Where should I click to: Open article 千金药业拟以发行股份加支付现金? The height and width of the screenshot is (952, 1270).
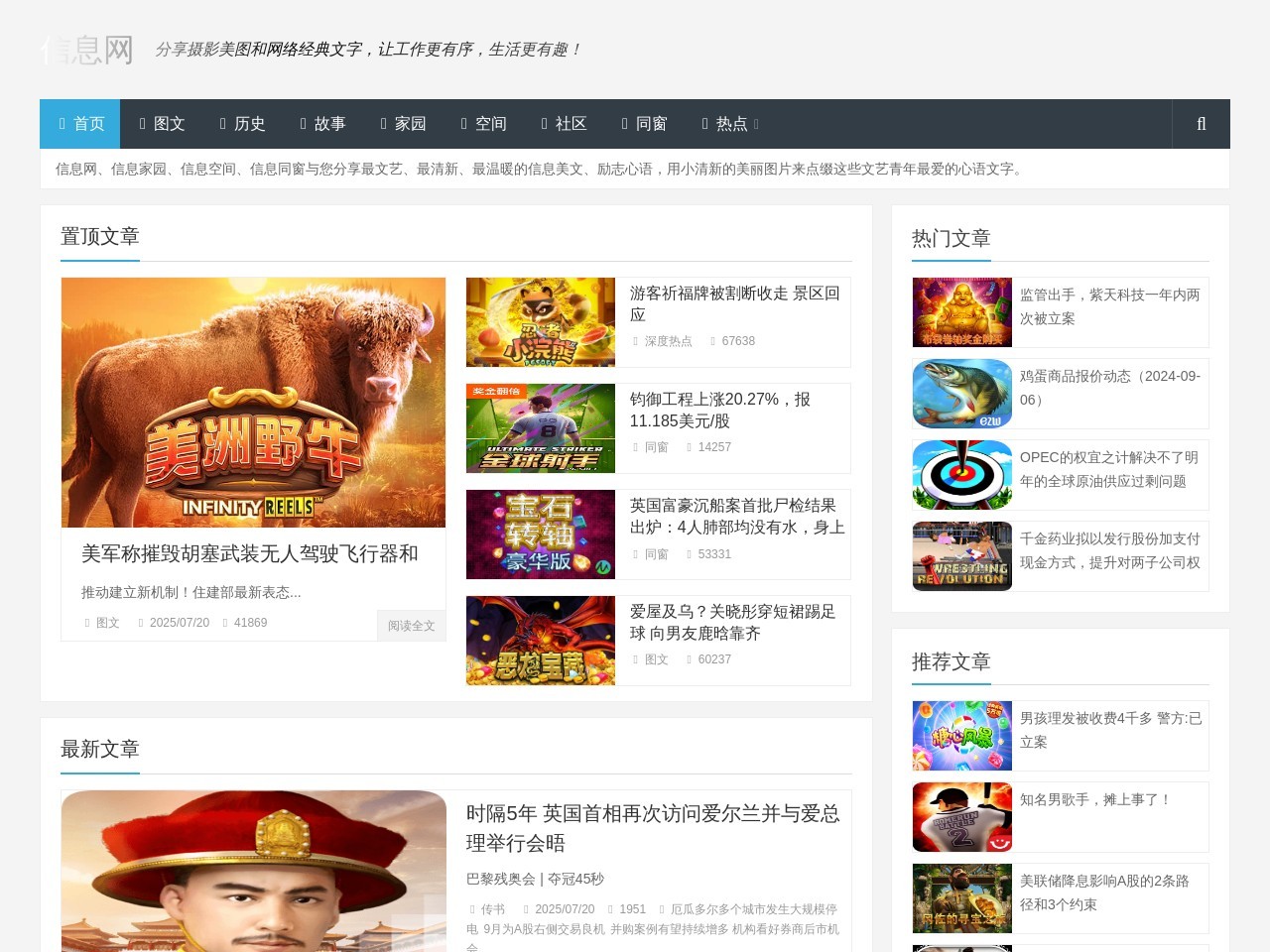coord(1110,550)
